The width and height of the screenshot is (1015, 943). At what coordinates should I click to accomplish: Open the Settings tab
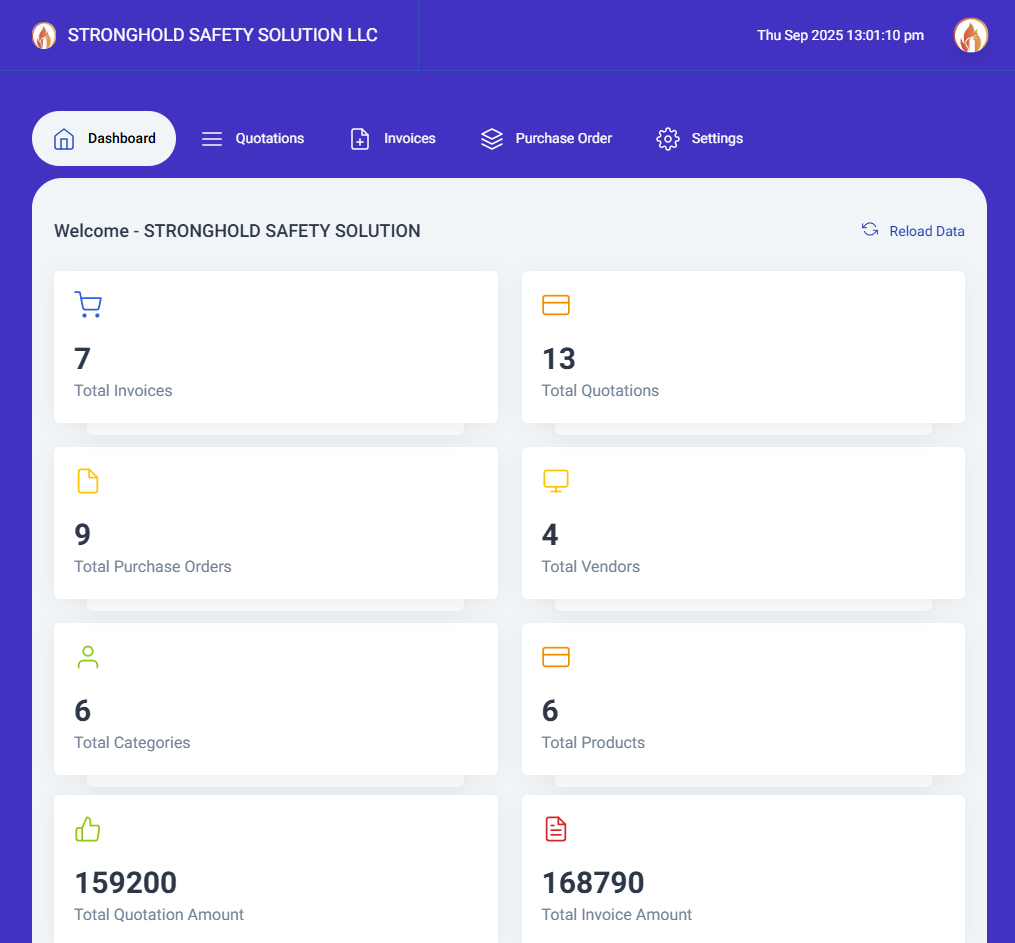699,139
